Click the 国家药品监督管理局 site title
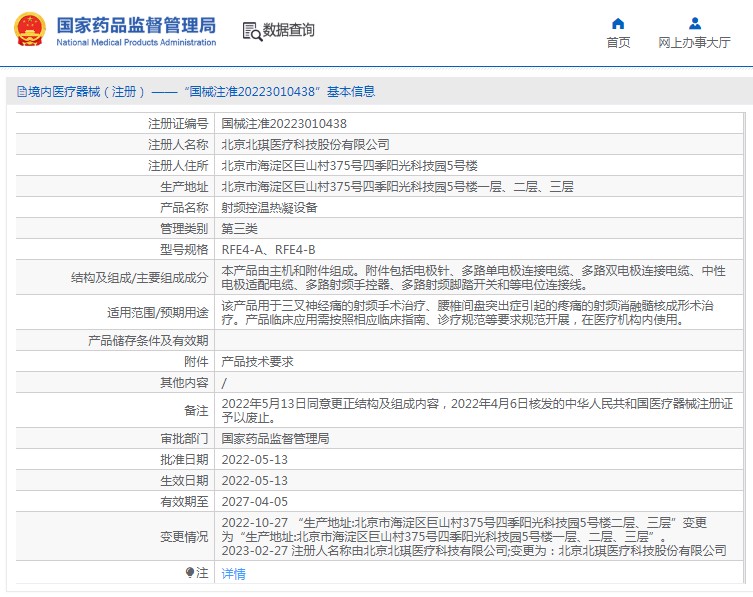The width and height of the screenshot is (753, 597). click(136, 25)
